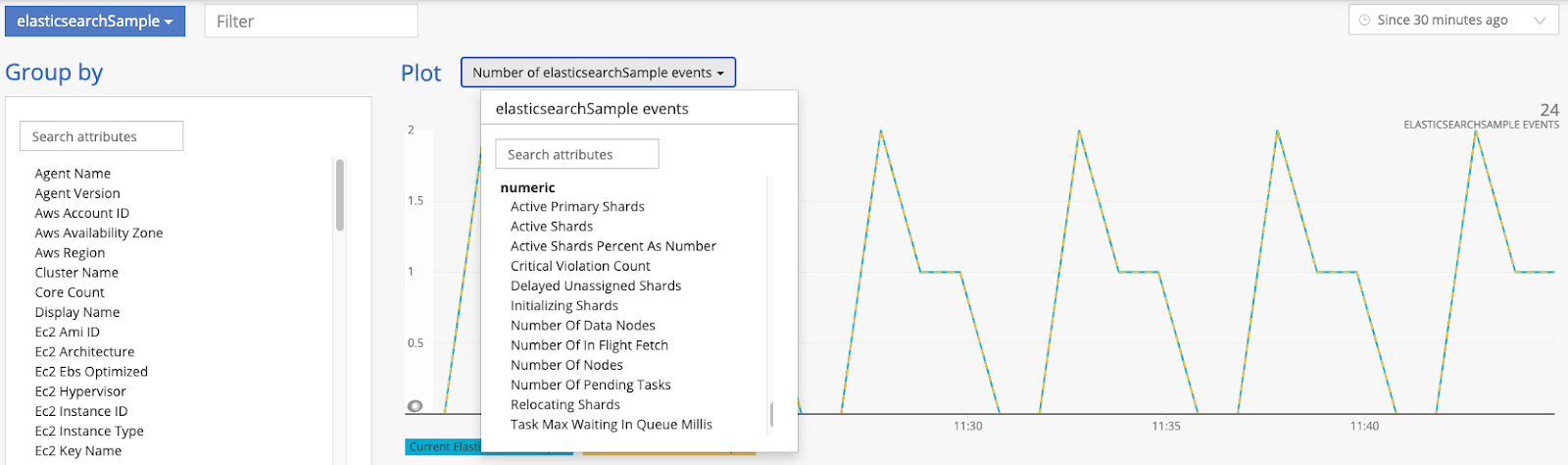Click the clock icon in time picker

click(x=1364, y=21)
